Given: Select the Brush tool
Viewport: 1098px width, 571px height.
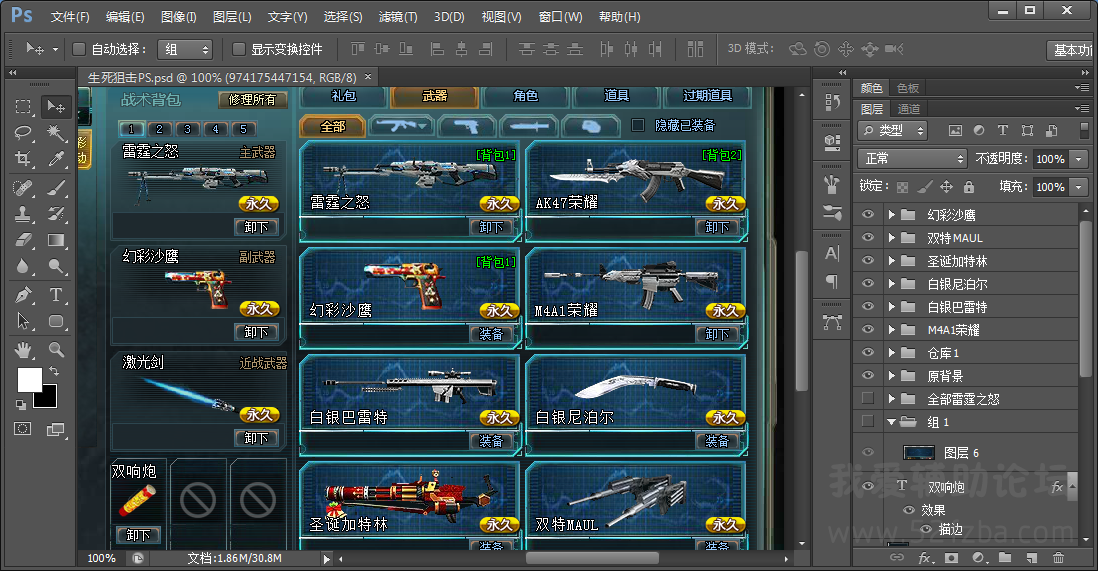Looking at the screenshot, I should coord(55,187).
